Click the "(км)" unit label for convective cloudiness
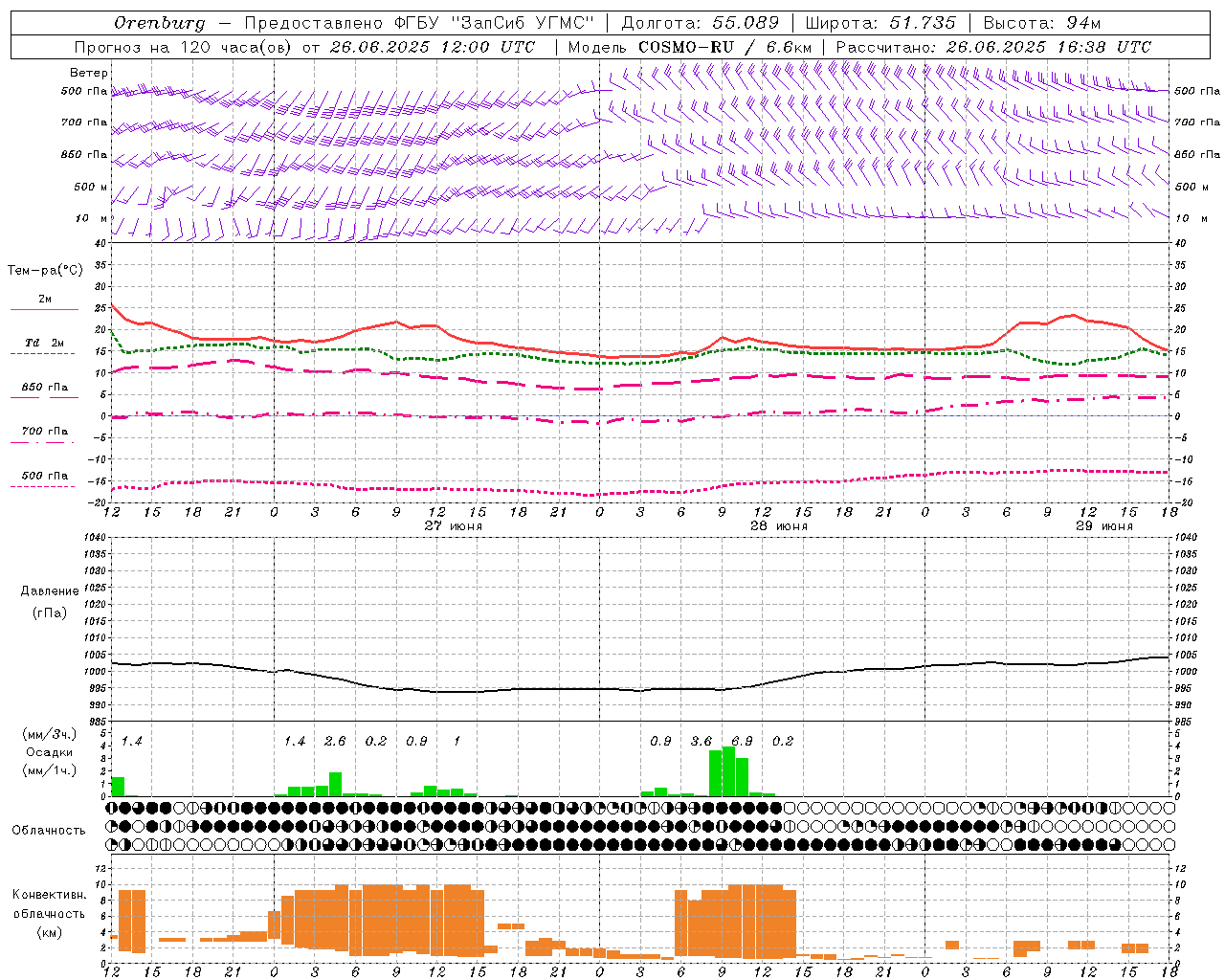The height and width of the screenshot is (980, 1225). point(49,932)
